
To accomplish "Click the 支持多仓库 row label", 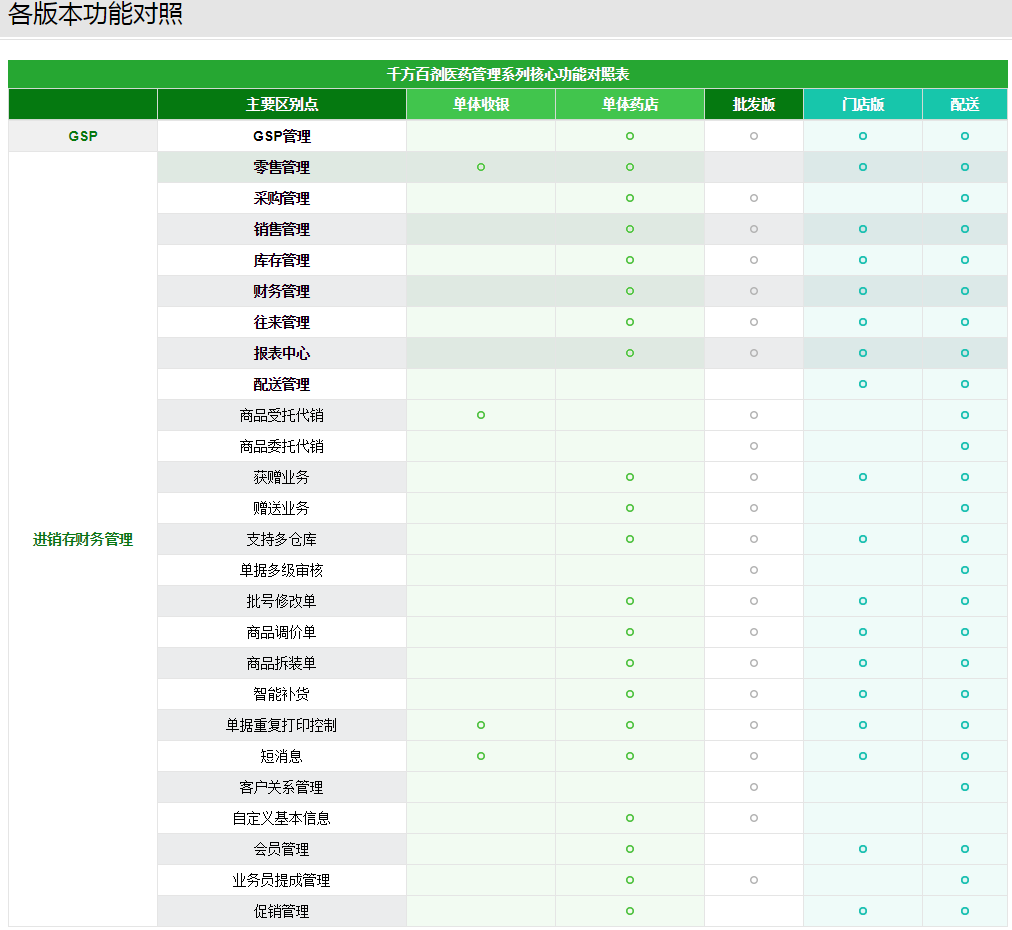I will tap(281, 539).
